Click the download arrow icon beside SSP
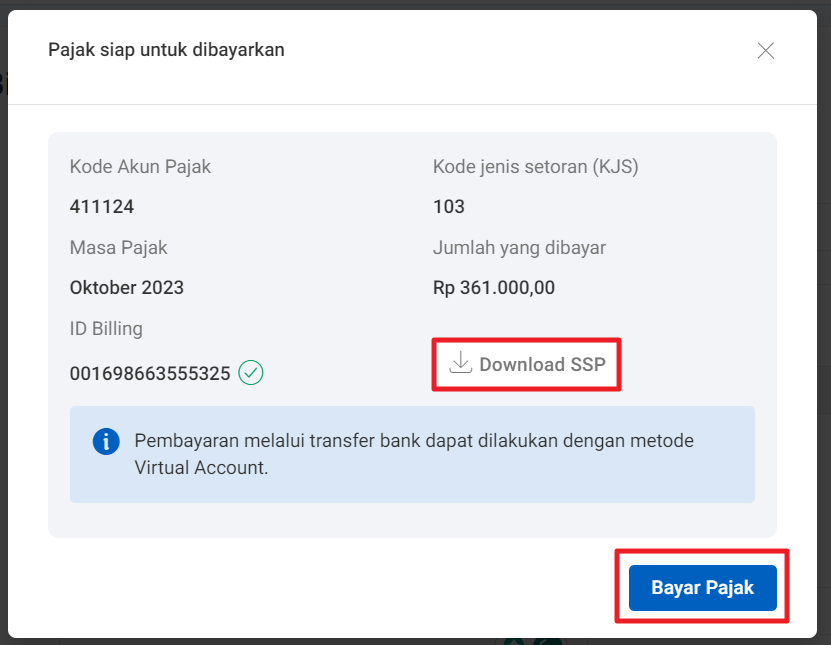The height and width of the screenshot is (645, 831). 461,363
